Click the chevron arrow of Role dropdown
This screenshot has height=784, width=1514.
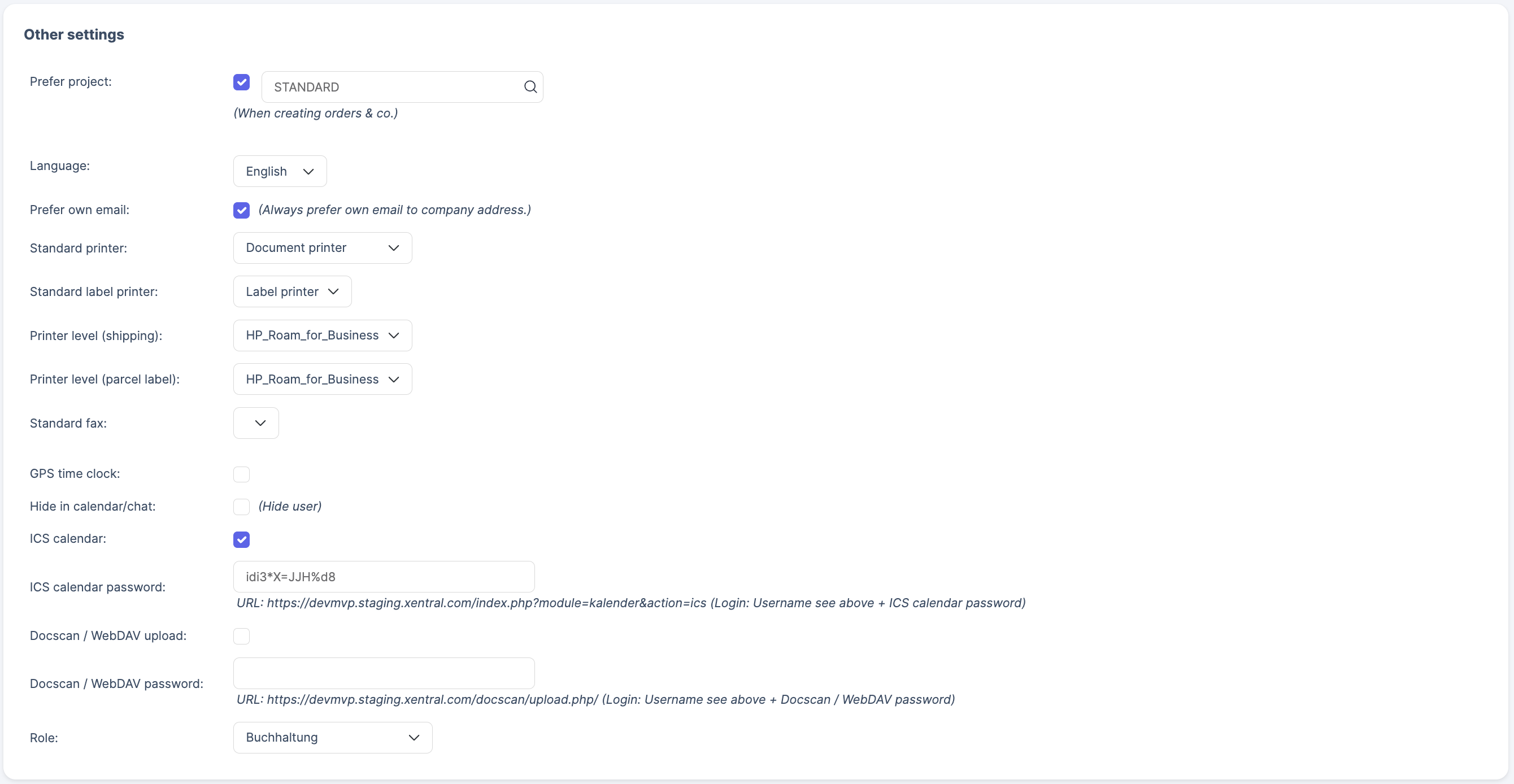coord(414,738)
